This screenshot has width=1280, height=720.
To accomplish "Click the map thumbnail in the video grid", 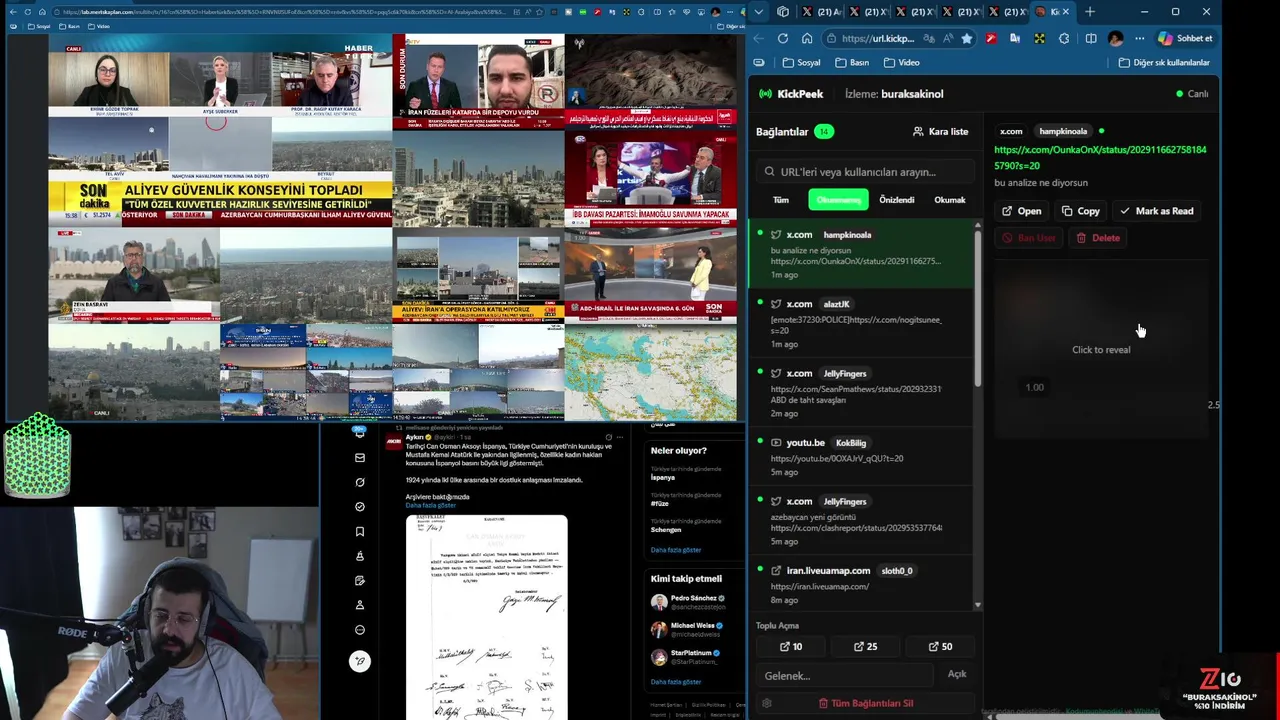I will point(650,371).
